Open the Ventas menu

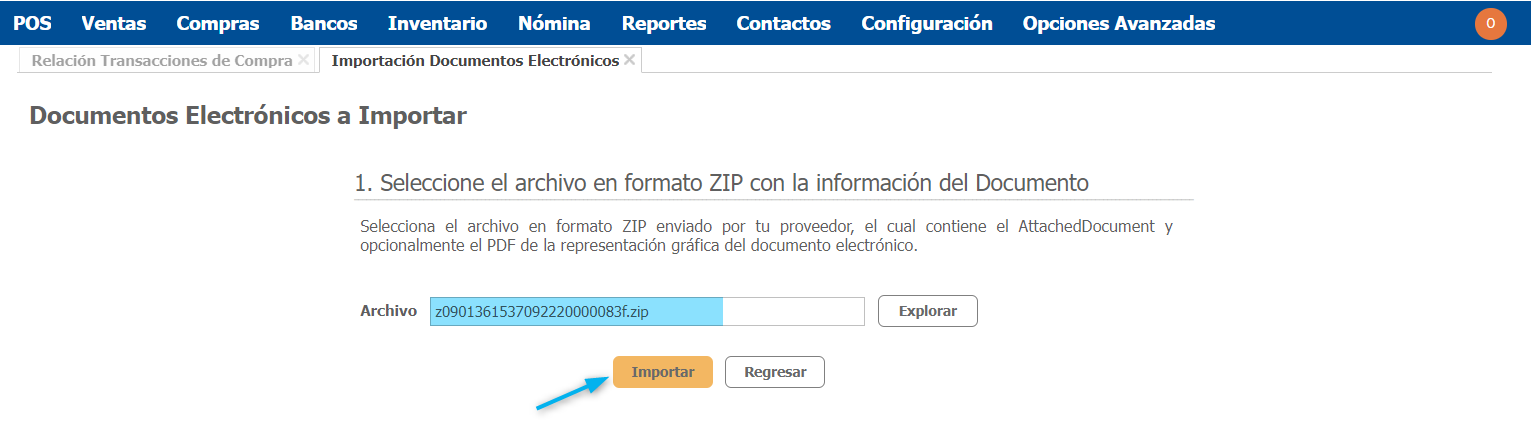[x=113, y=23]
